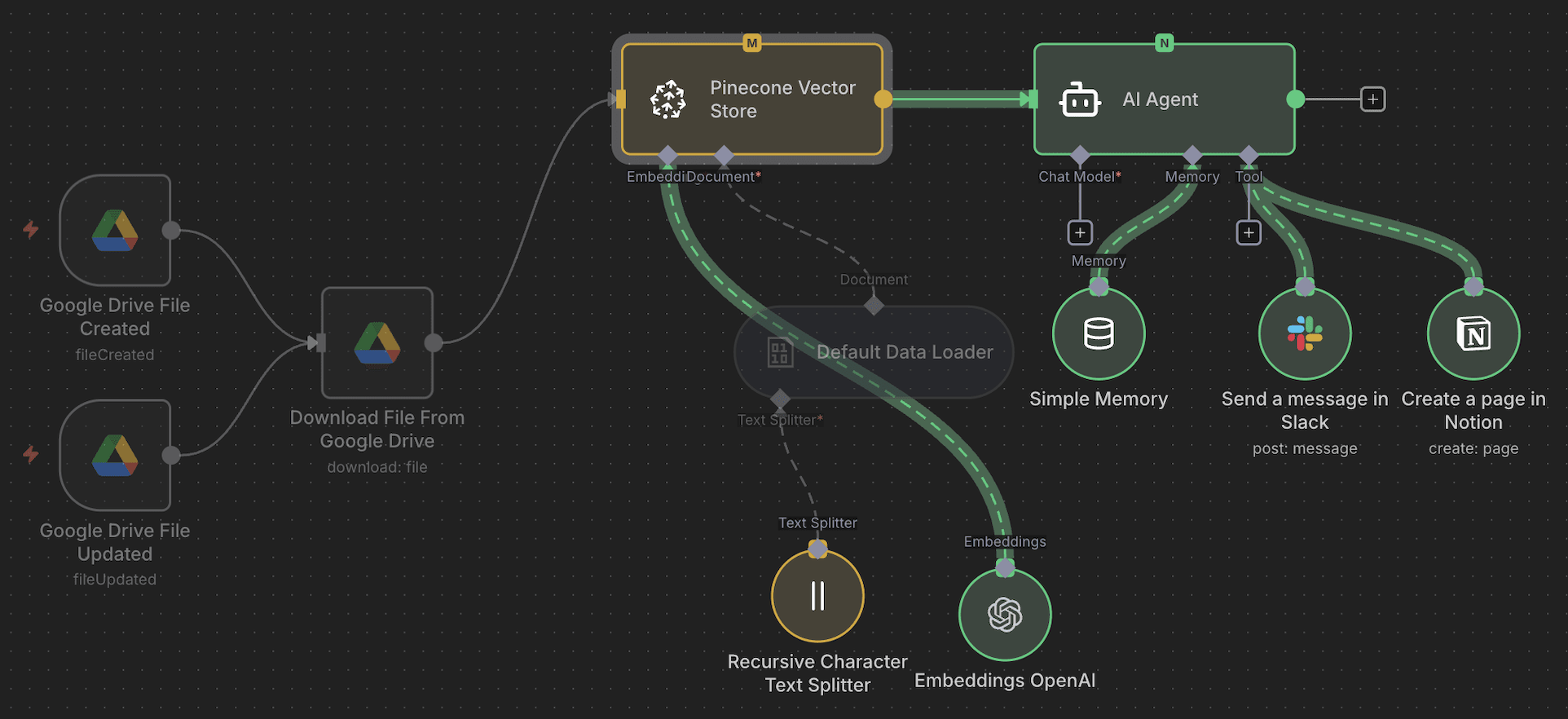The image size is (1568, 719).
Task: Select the Google Drive File Created trigger node
Action: (x=115, y=230)
